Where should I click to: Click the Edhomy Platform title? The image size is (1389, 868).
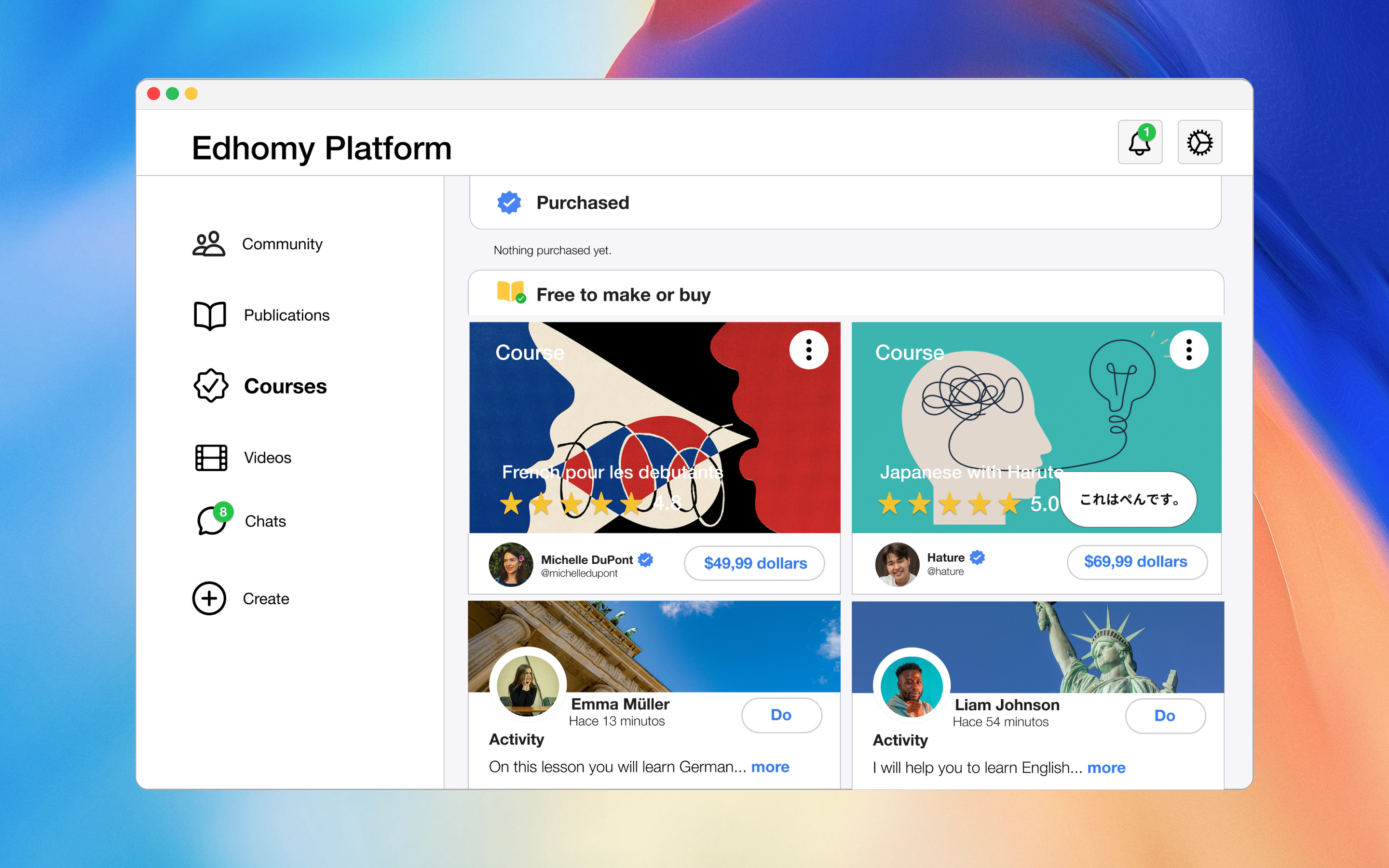[x=322, y=148]
